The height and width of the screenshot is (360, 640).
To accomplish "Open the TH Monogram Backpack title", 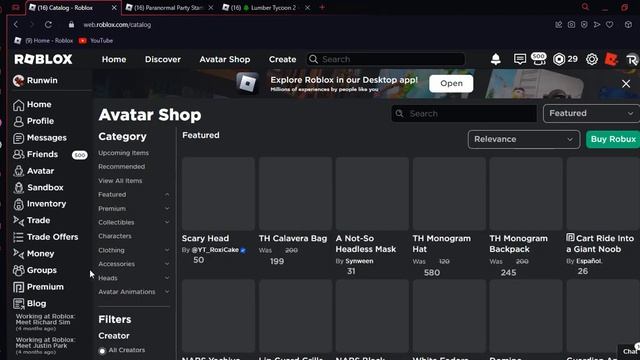I will click(x=518, y=244).
